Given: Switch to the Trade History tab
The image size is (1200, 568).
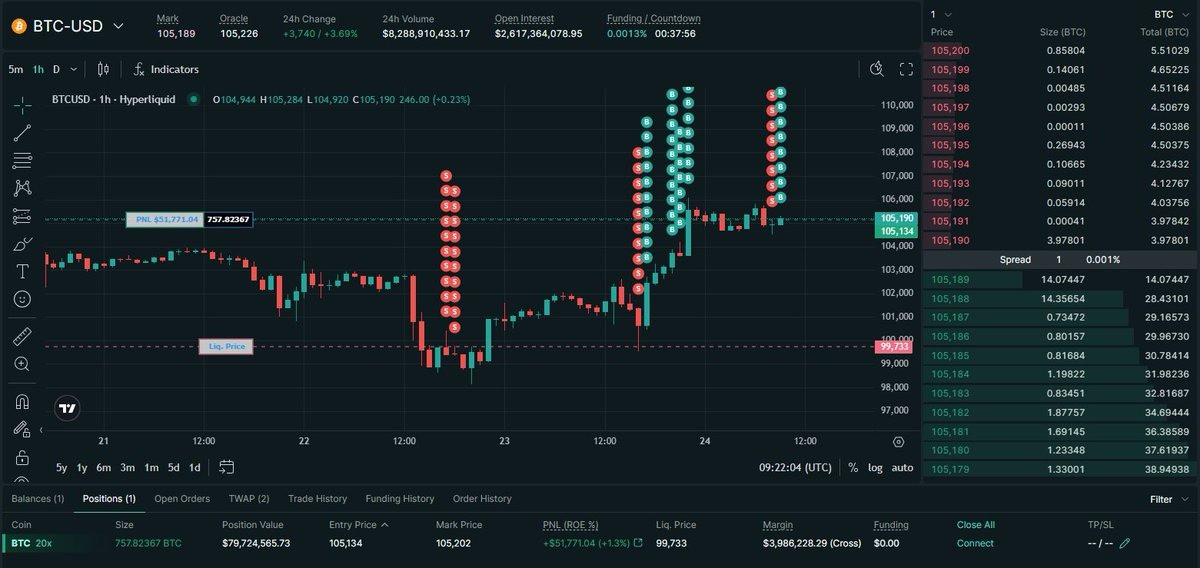Looking at the screenshot, I should pyautogui.click(x=317, y=499).
